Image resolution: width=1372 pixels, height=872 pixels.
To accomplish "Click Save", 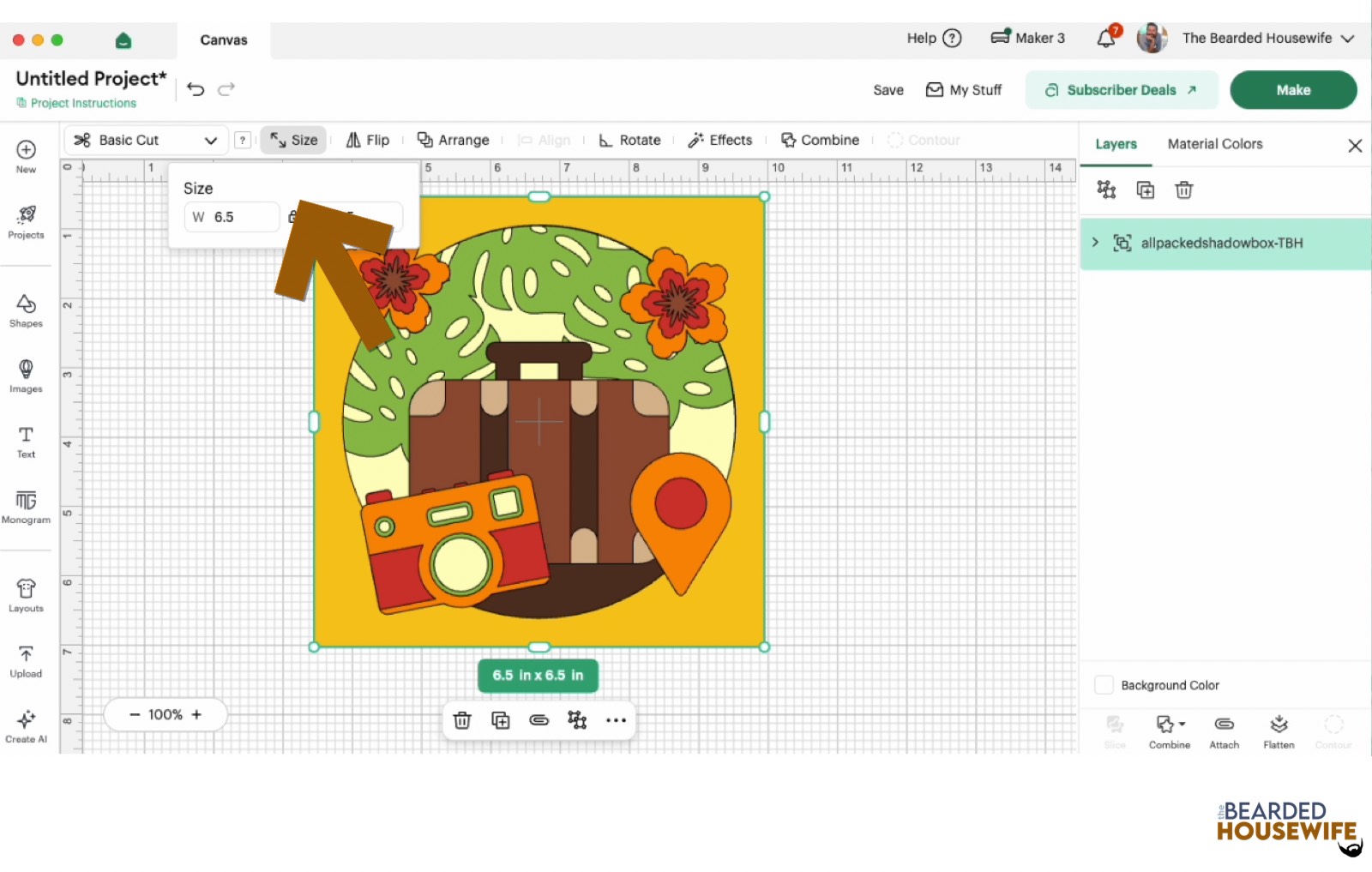I will pyautogui.click(x=888, y=90).
